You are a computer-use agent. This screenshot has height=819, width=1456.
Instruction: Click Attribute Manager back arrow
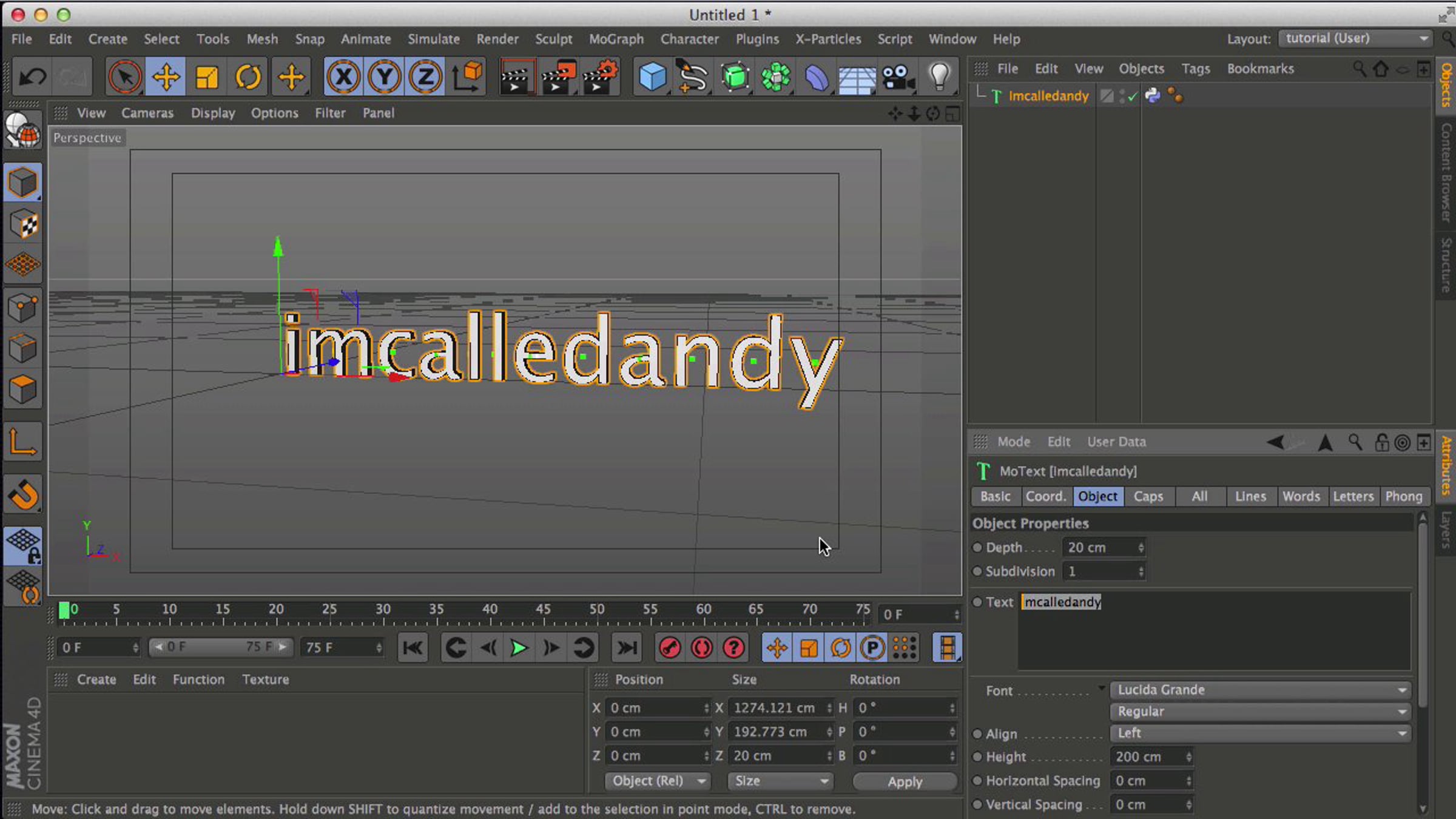1275,442
